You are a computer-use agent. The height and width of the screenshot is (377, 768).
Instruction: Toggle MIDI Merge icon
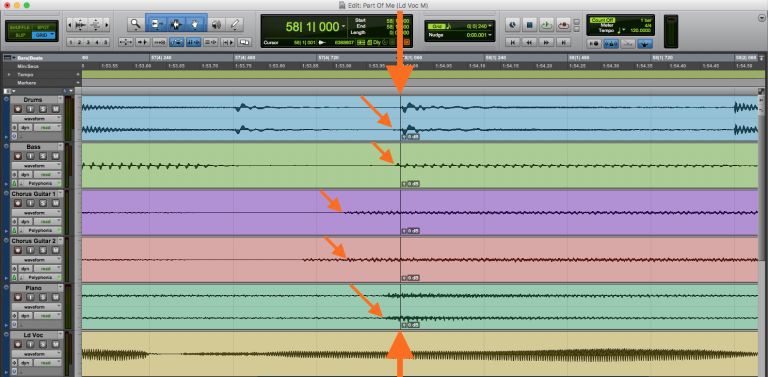point(627,44)
